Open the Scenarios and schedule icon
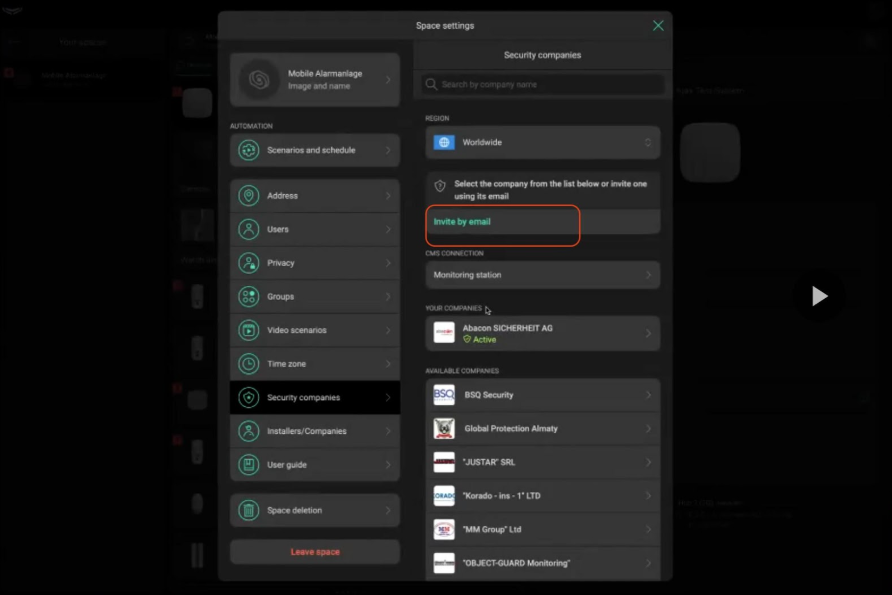 [248, 150]
